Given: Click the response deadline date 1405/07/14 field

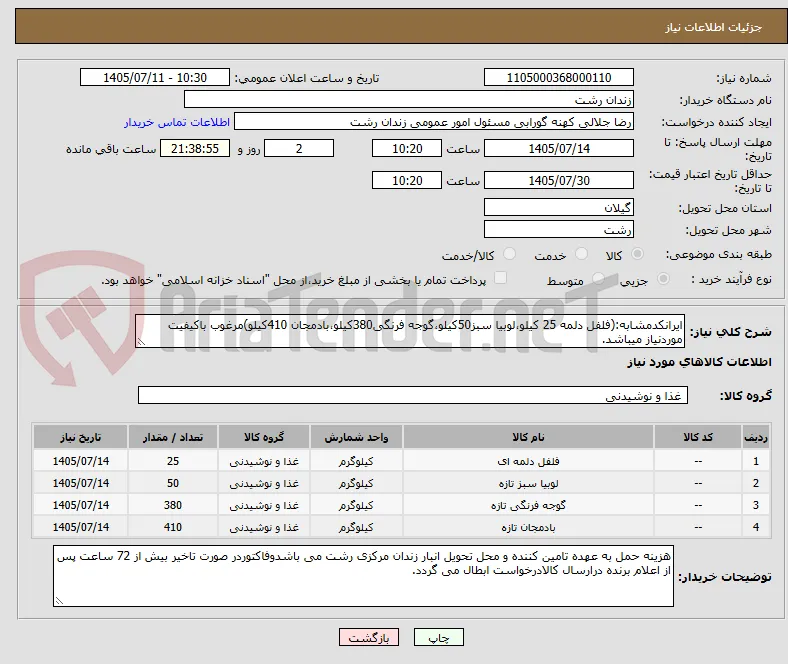Looking at the screenshot, I should [559, 148].
